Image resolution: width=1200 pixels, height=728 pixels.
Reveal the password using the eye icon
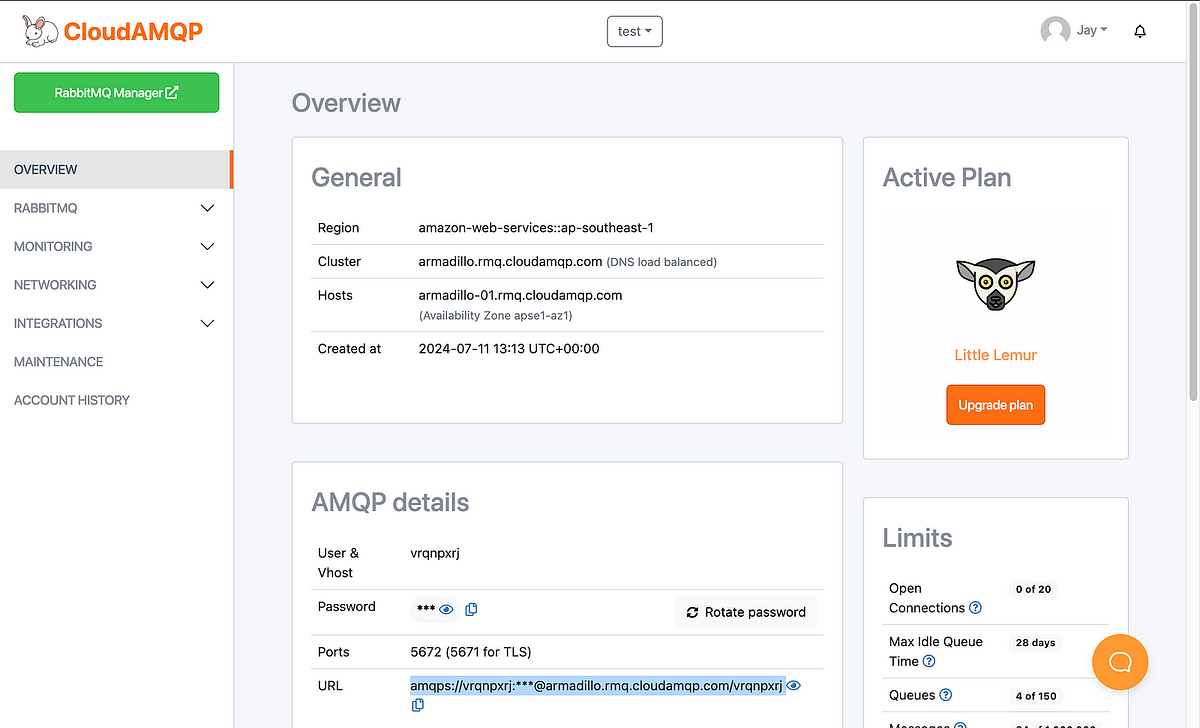[446, 609]
